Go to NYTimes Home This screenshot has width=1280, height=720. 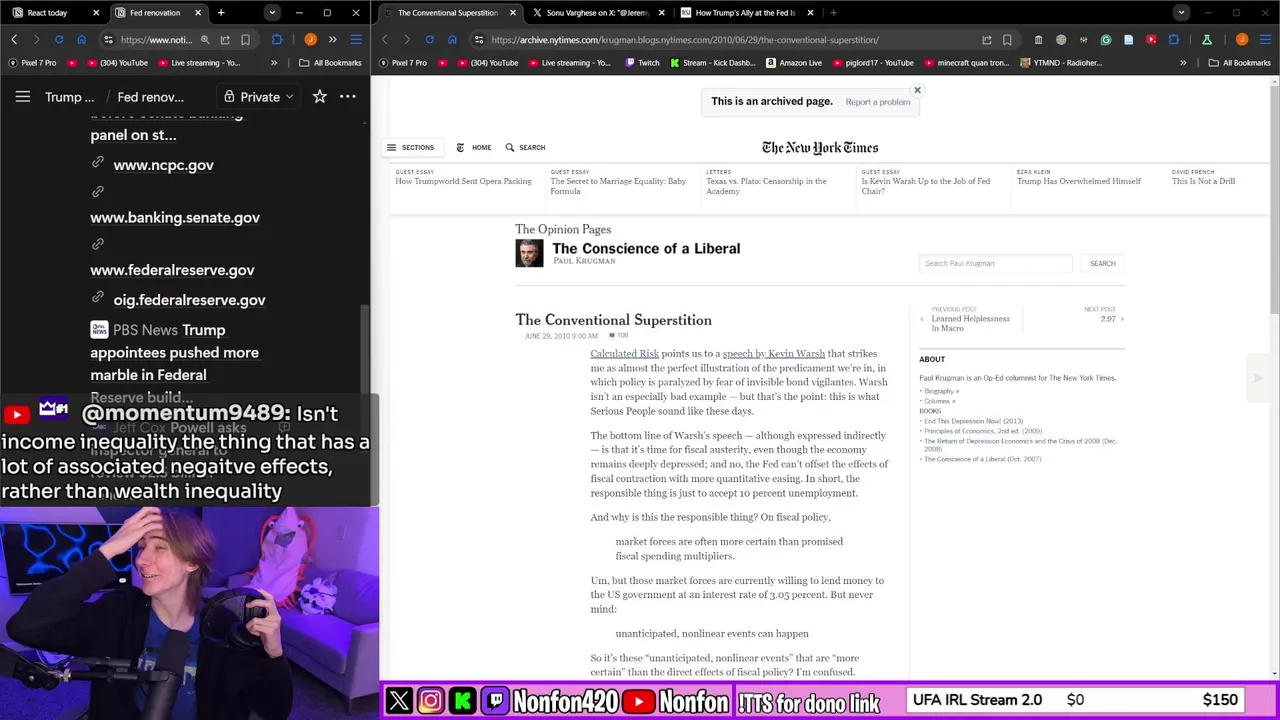coord(473,147)
